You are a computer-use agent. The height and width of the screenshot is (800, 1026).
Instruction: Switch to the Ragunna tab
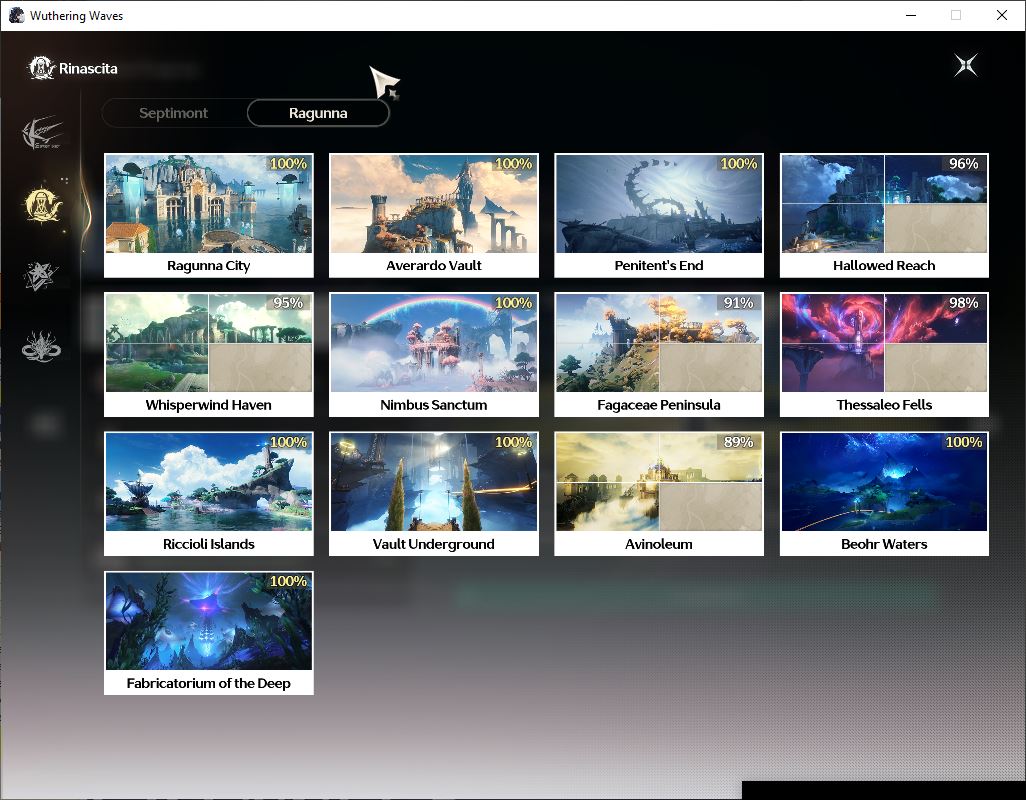318,113
